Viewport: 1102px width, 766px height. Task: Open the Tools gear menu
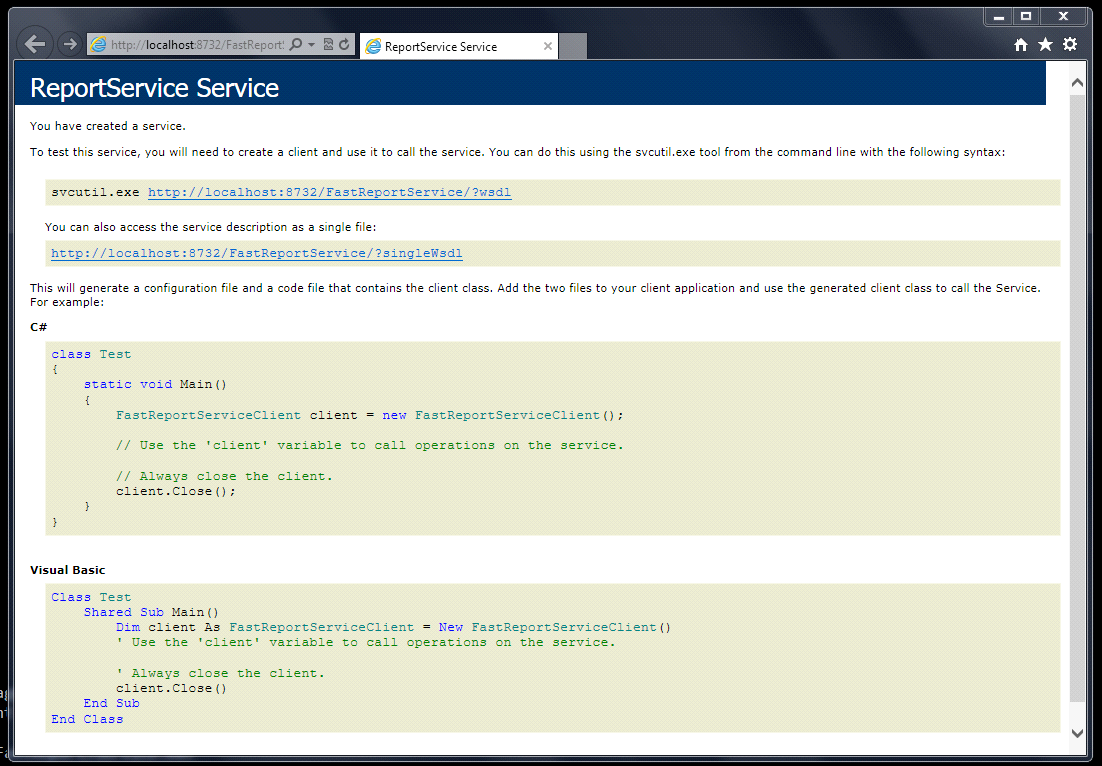point(1070,44)
